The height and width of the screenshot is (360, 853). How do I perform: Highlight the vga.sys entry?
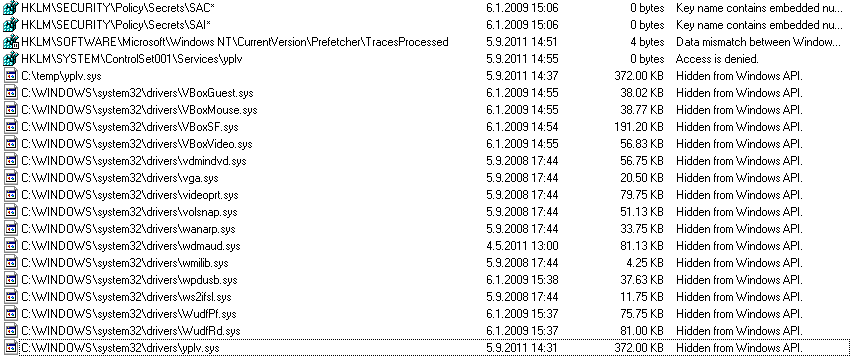click(x=426, y=178)
